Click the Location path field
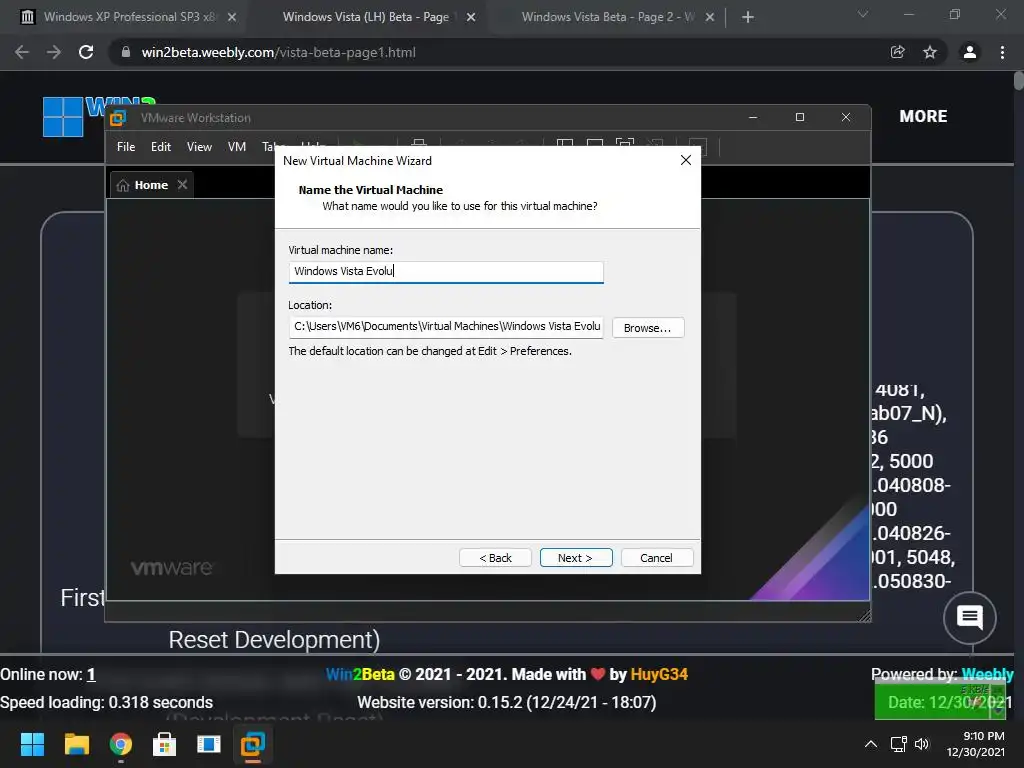The image size is (1024, 768). click(446, 327)
